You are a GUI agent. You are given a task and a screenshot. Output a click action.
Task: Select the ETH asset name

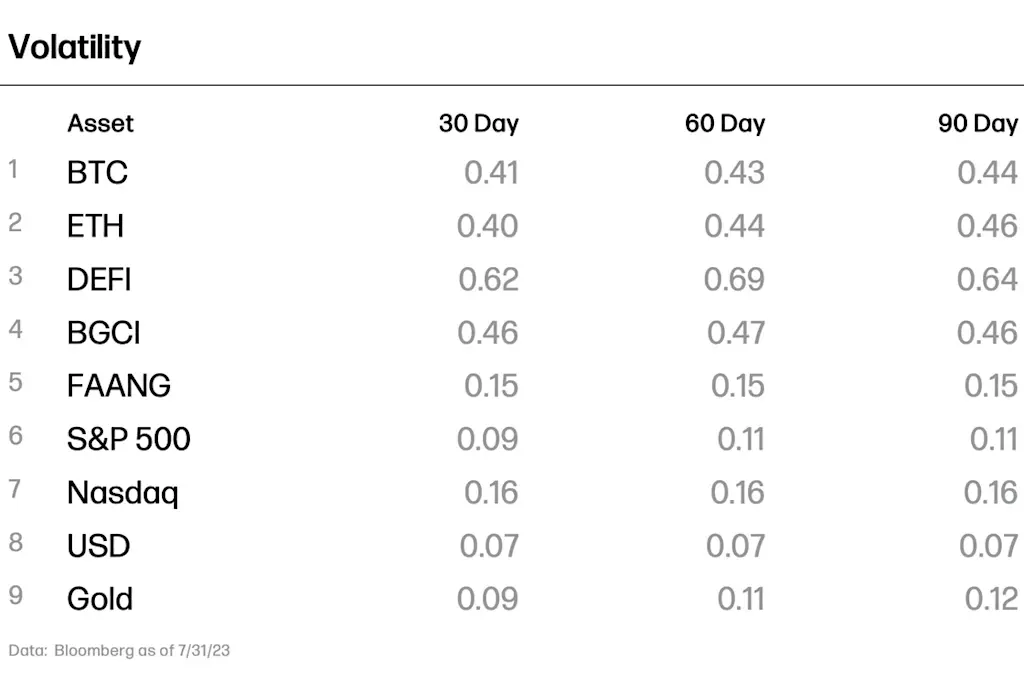95,226
